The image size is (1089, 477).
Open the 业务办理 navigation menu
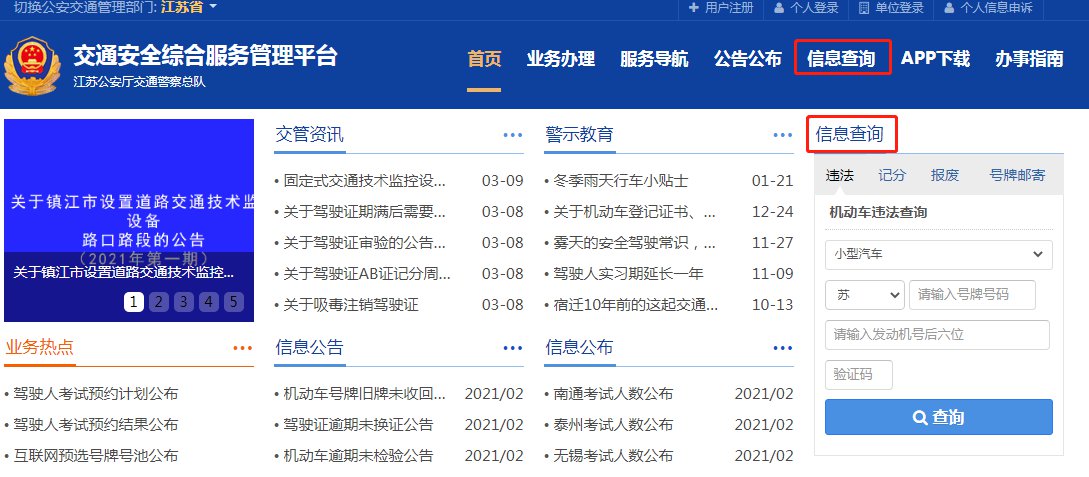pyautogui.click(x=560, y=59)
